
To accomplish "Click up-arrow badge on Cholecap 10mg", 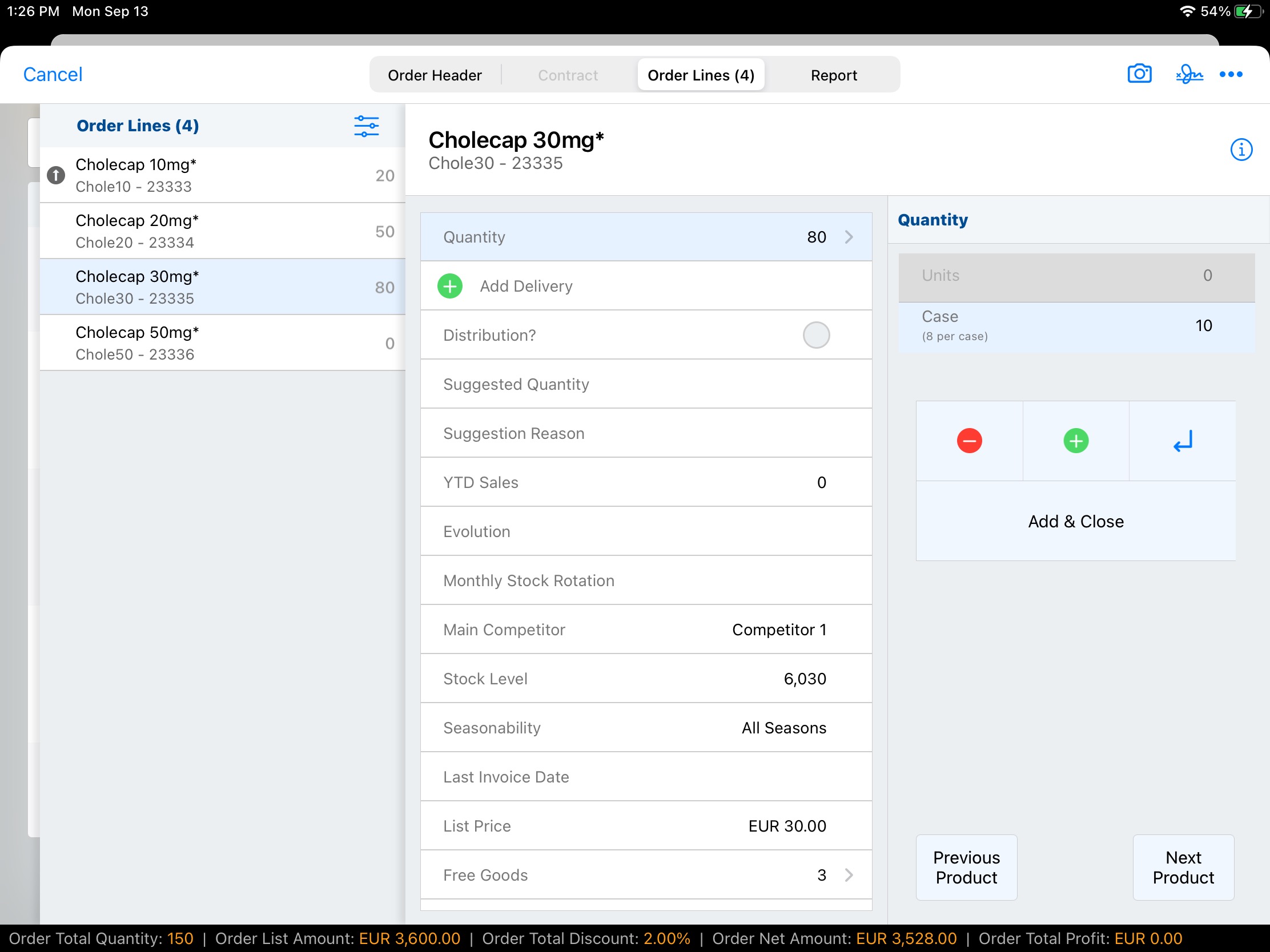I will click(56, 175).
